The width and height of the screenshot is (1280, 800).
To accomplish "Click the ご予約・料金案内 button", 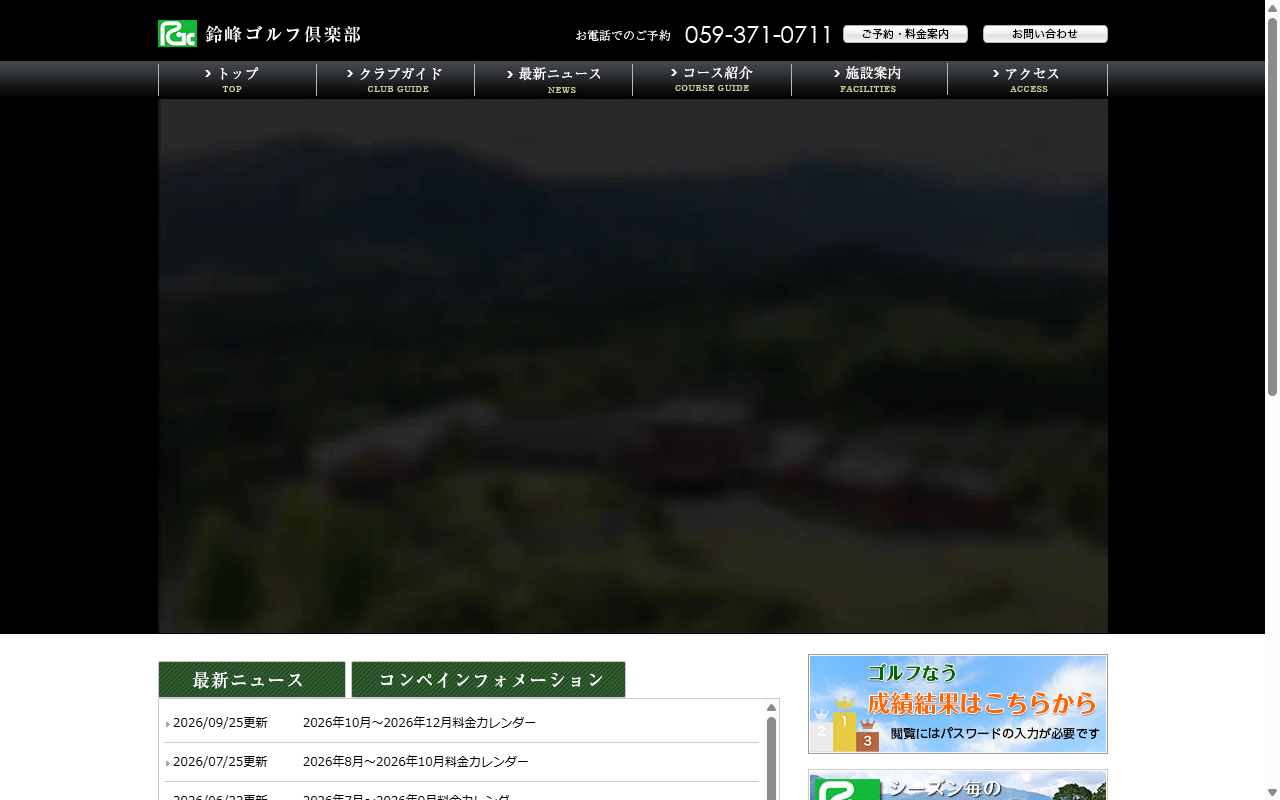I will 905,34.
